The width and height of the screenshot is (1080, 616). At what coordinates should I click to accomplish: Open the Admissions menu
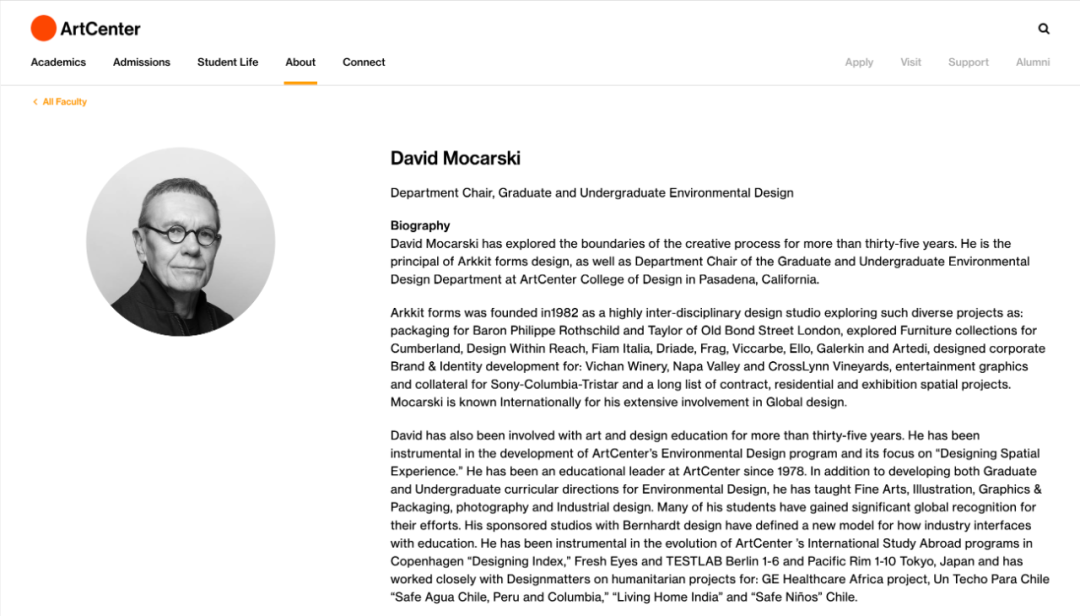(141, 62)
